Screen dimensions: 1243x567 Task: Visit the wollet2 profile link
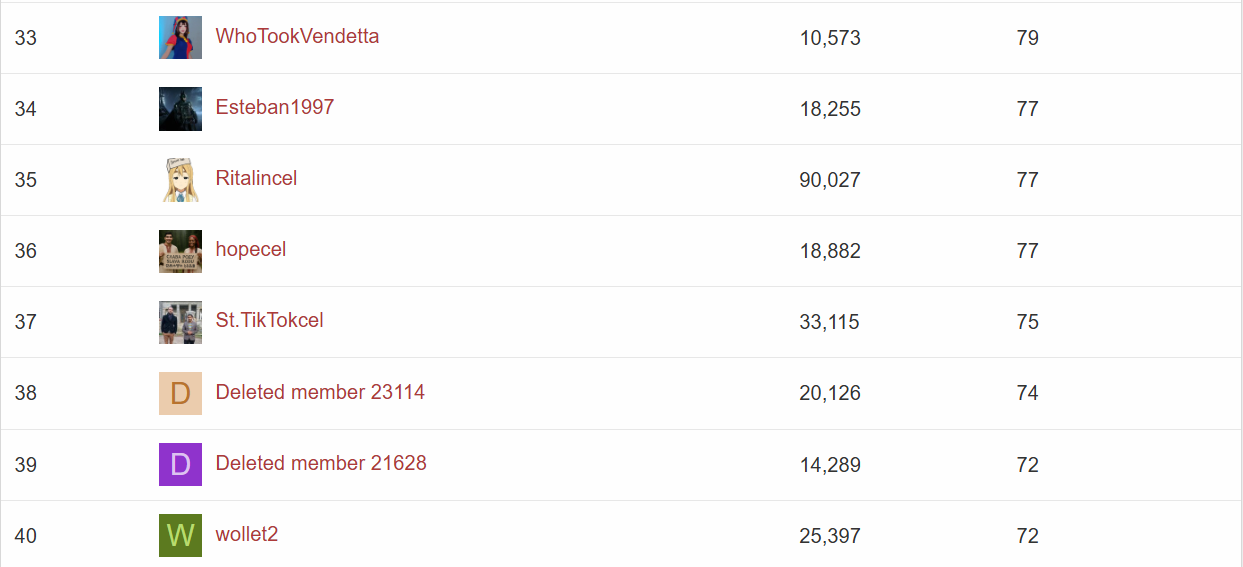pyautogui.click(x=247, y=534)
